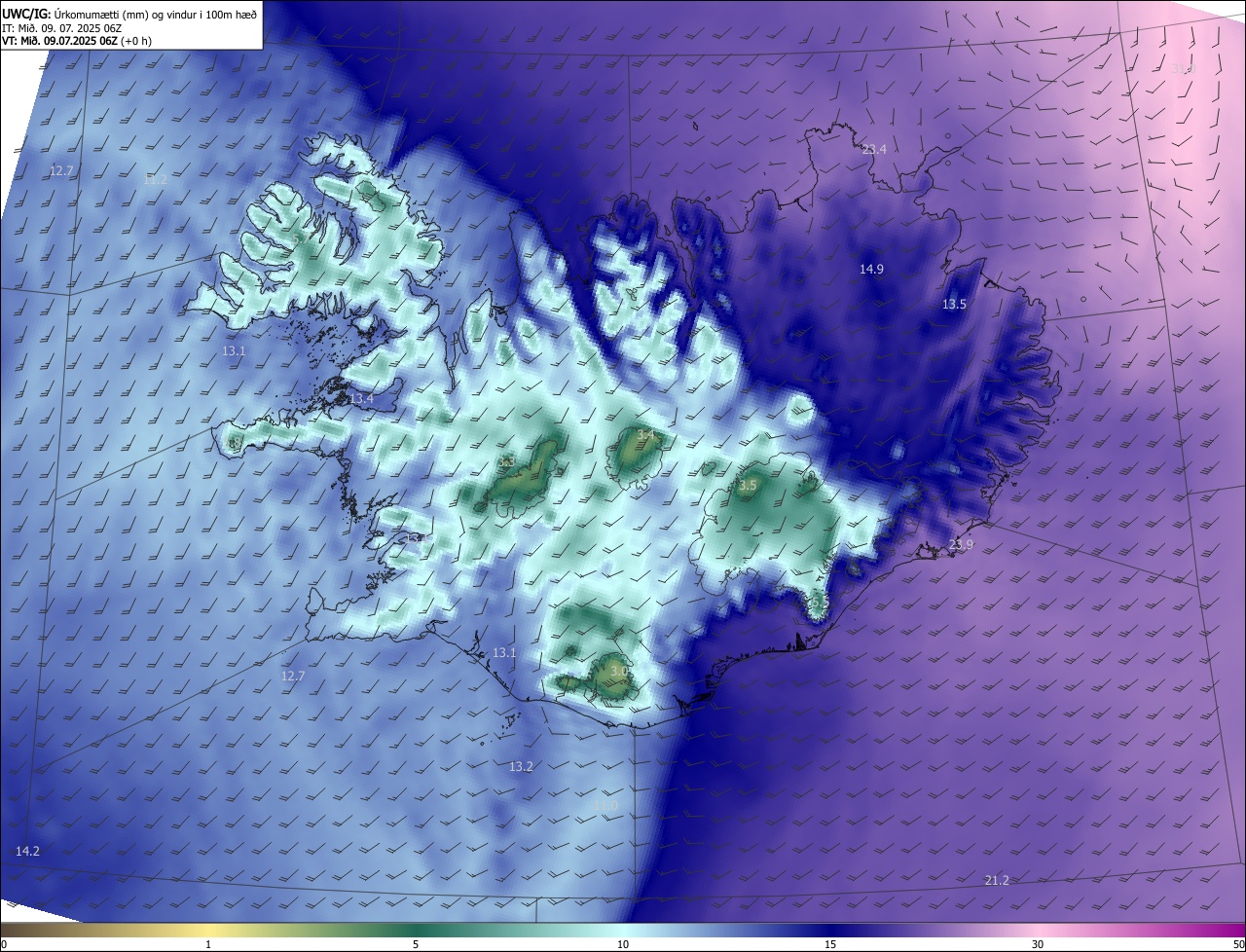
Task: Click the 3.0 value on the glacier
Action: tap(619, 672)
